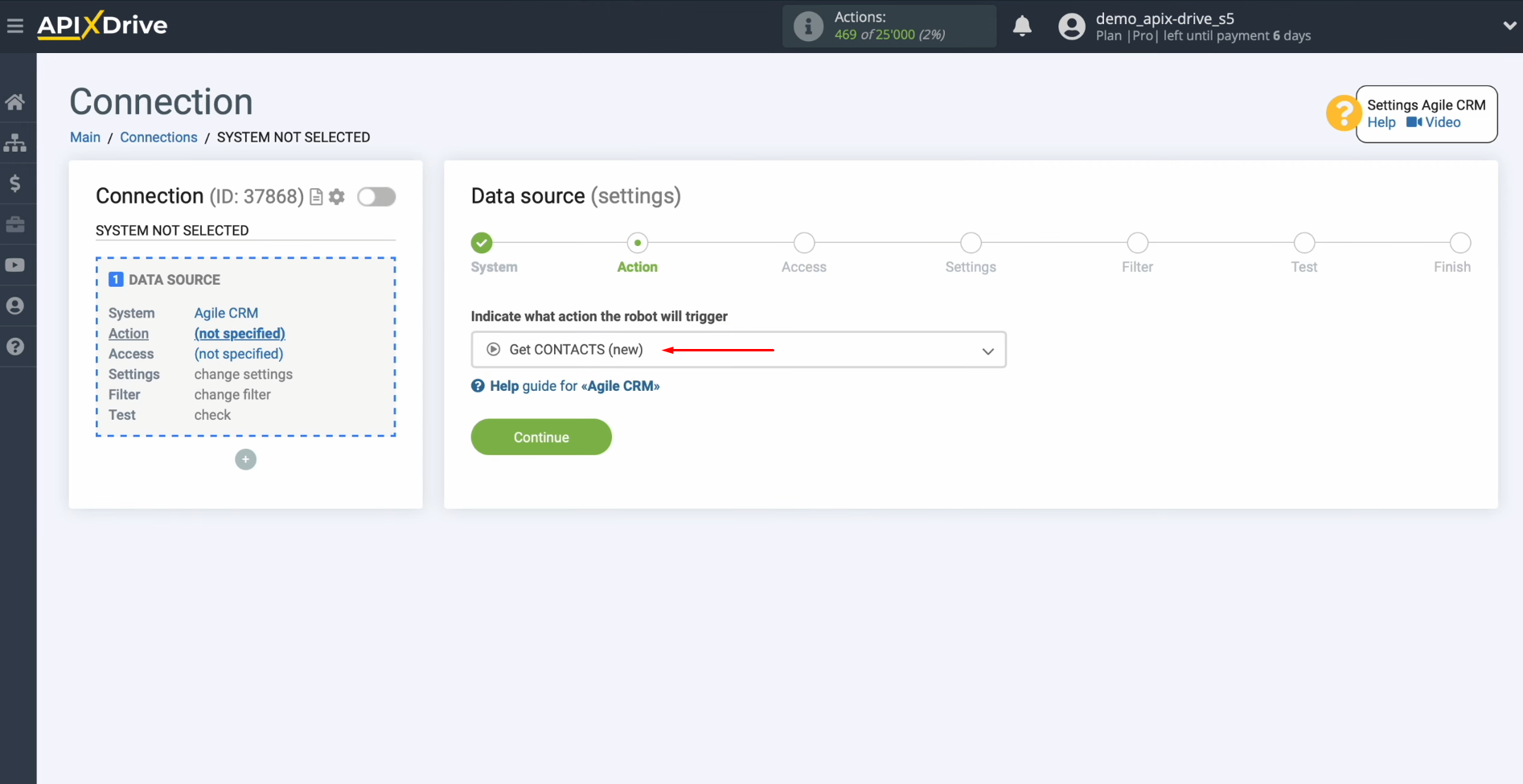The height and width of the screenshot is (784, 1523).
Task: Enable the connection on/off switch
Action: click(376, 196)
